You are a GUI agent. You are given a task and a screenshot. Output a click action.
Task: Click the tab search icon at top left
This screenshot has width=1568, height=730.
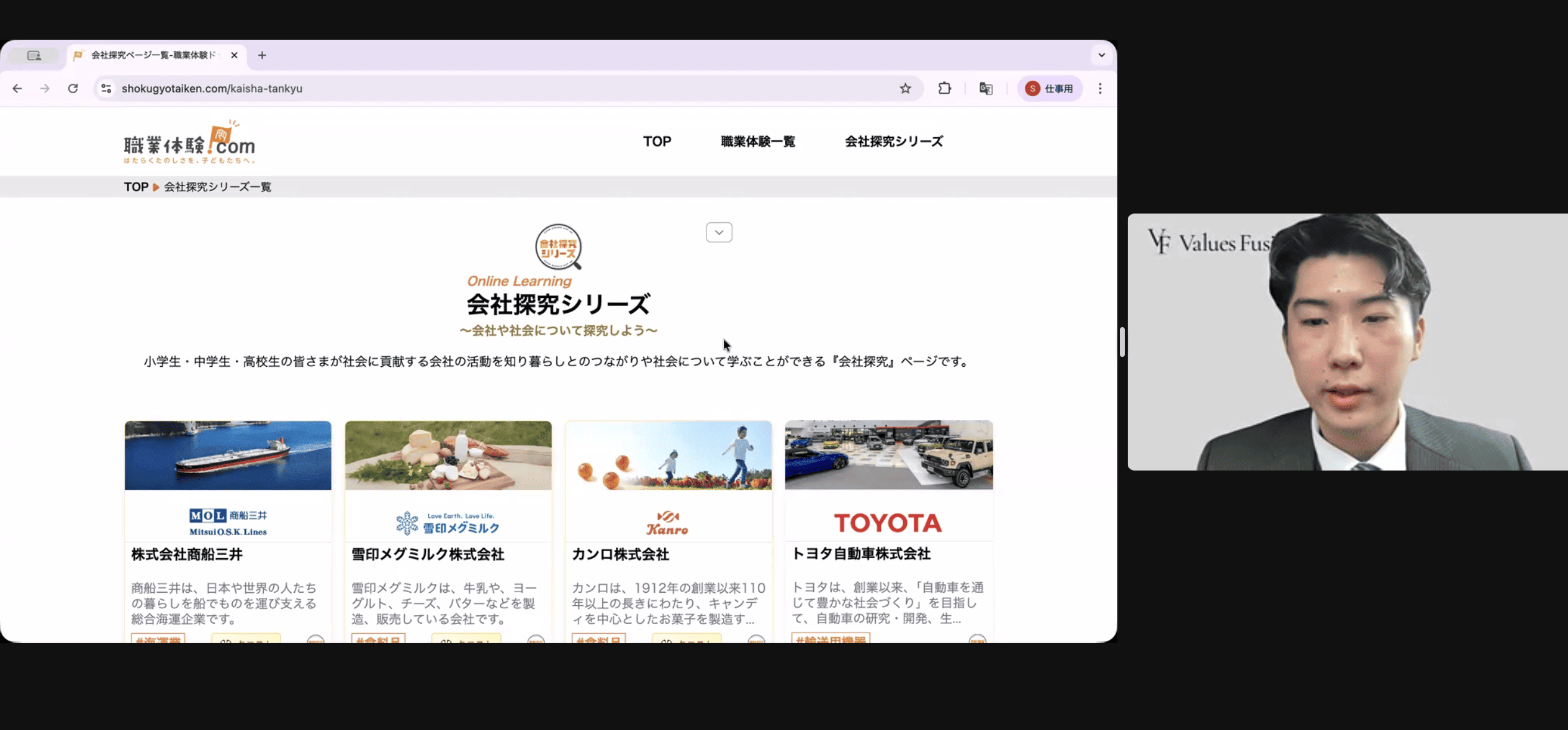[34, 55]
